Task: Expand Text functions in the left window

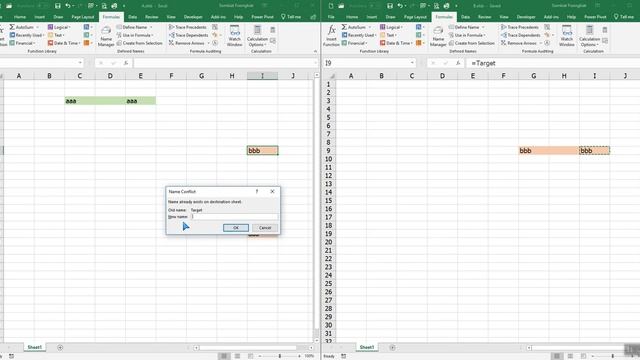Action: pyautogui.click(x=56, y=35)
